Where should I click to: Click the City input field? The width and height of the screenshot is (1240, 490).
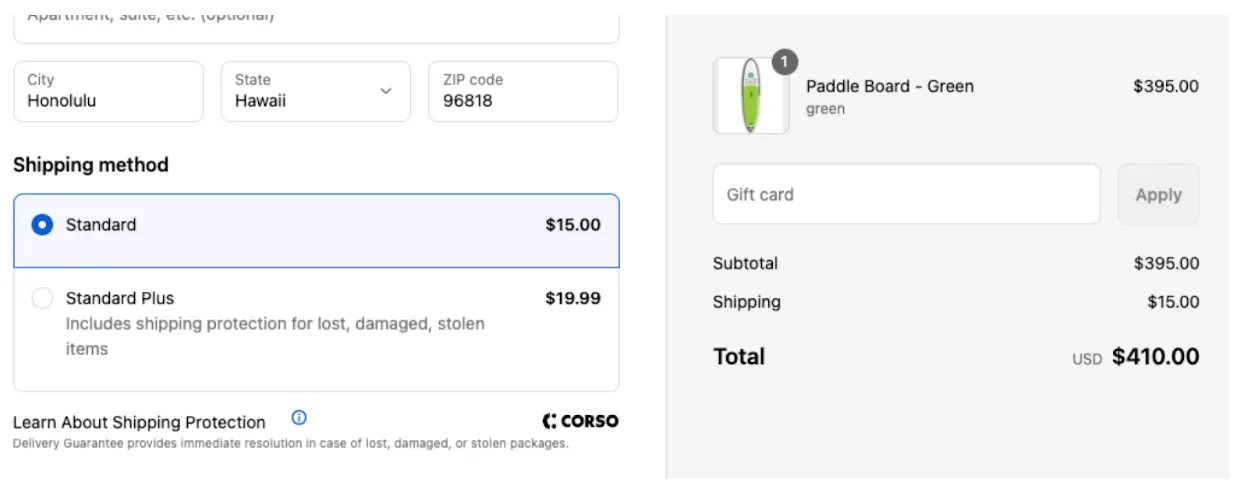tap(108, 92)
